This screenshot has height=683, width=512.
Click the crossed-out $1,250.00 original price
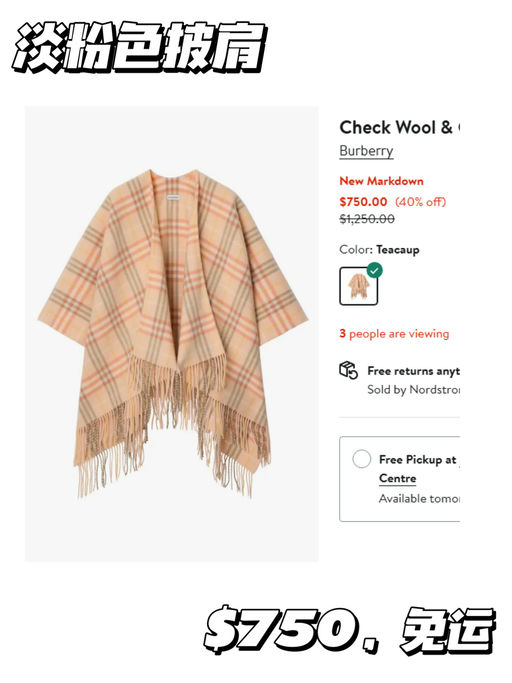367,219
